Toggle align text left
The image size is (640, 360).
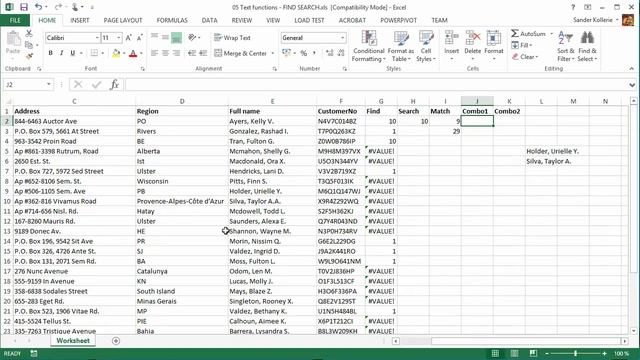click(154, 53)
